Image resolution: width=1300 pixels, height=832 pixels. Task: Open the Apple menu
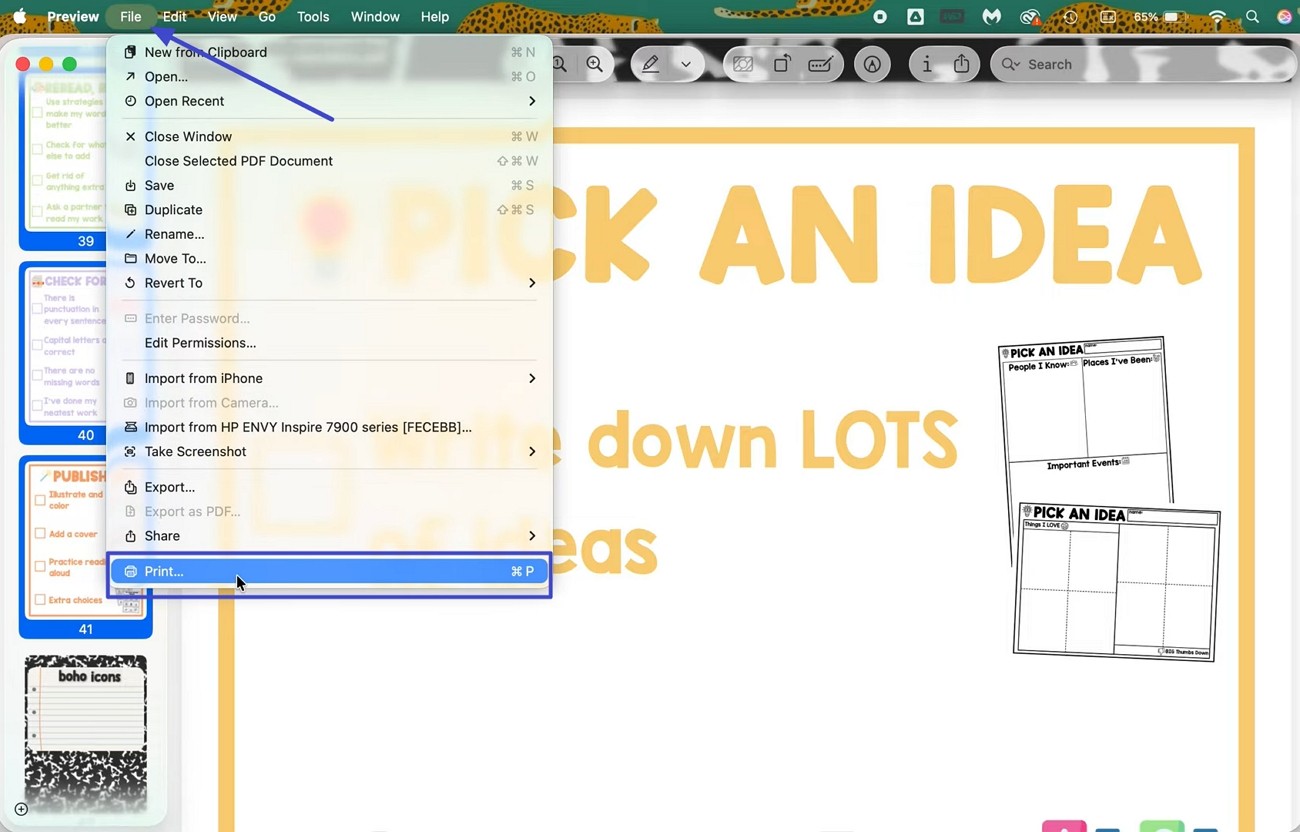click(19, 16)
